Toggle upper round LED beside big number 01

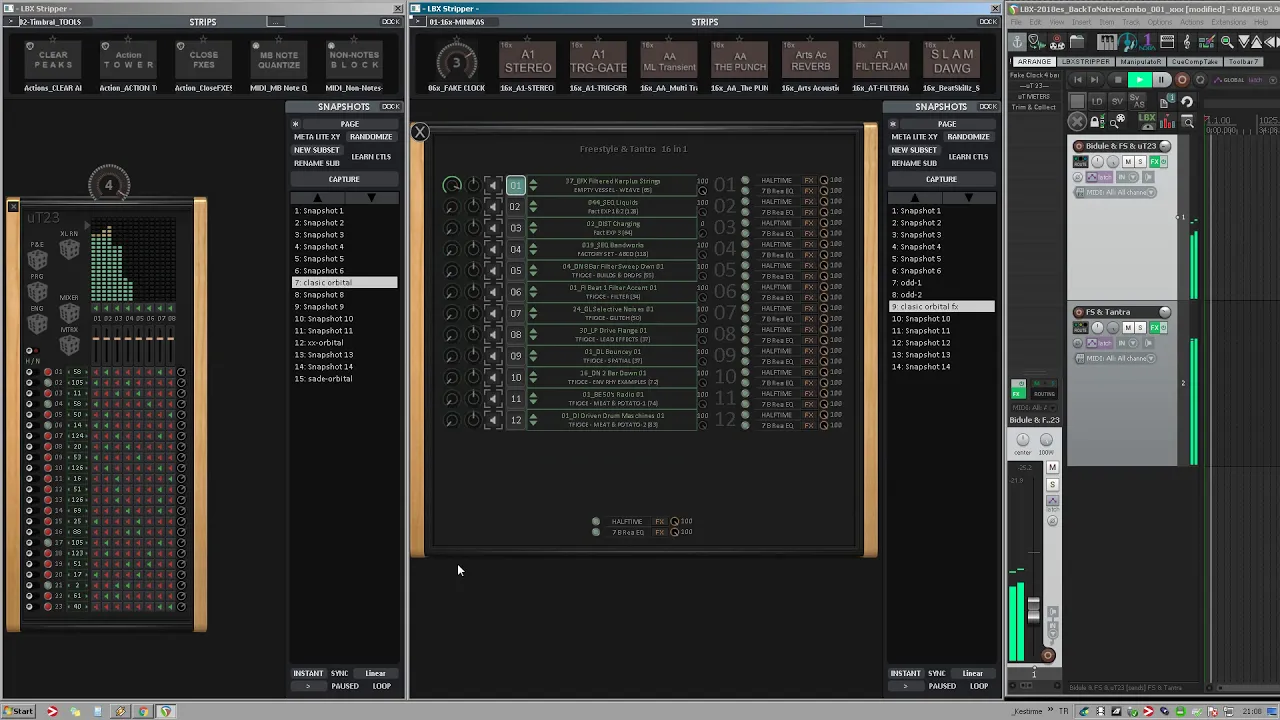[x=745, y=180]
